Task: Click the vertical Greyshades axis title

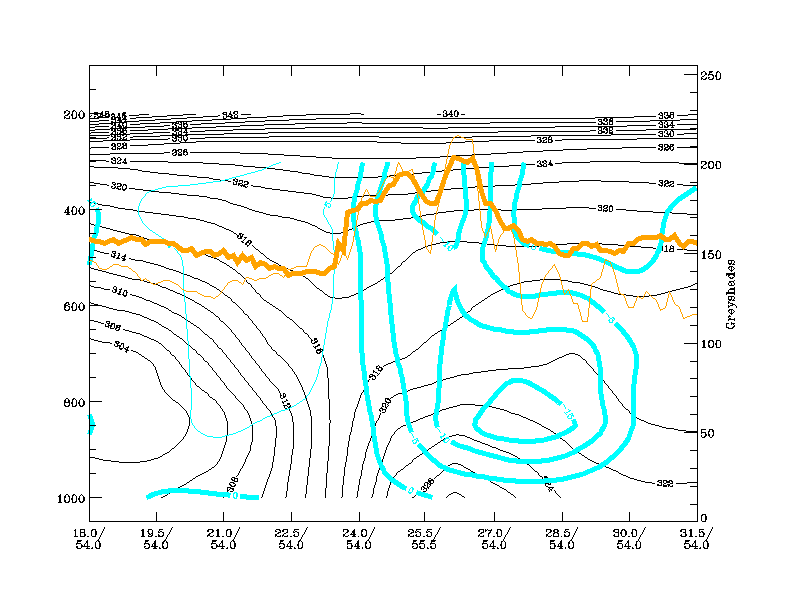Action: pos(731,296)
